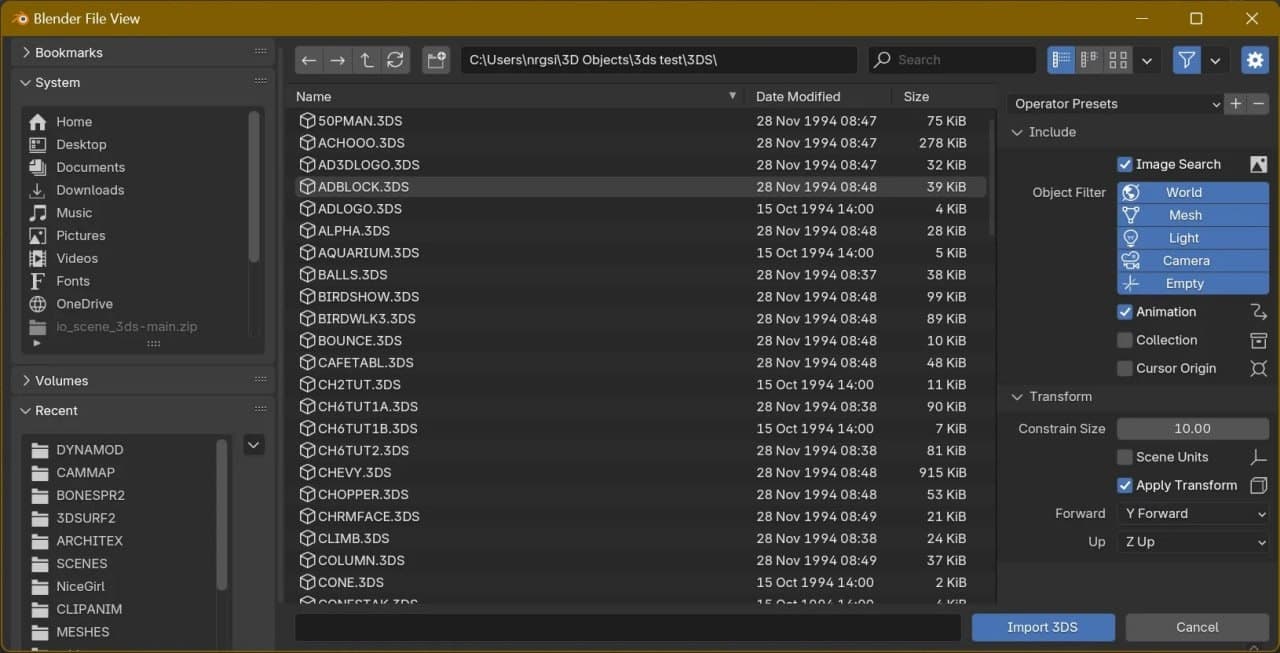Toggle Camera object filter
This screenshot has width=1280, height=653.
click(1193, 261)
